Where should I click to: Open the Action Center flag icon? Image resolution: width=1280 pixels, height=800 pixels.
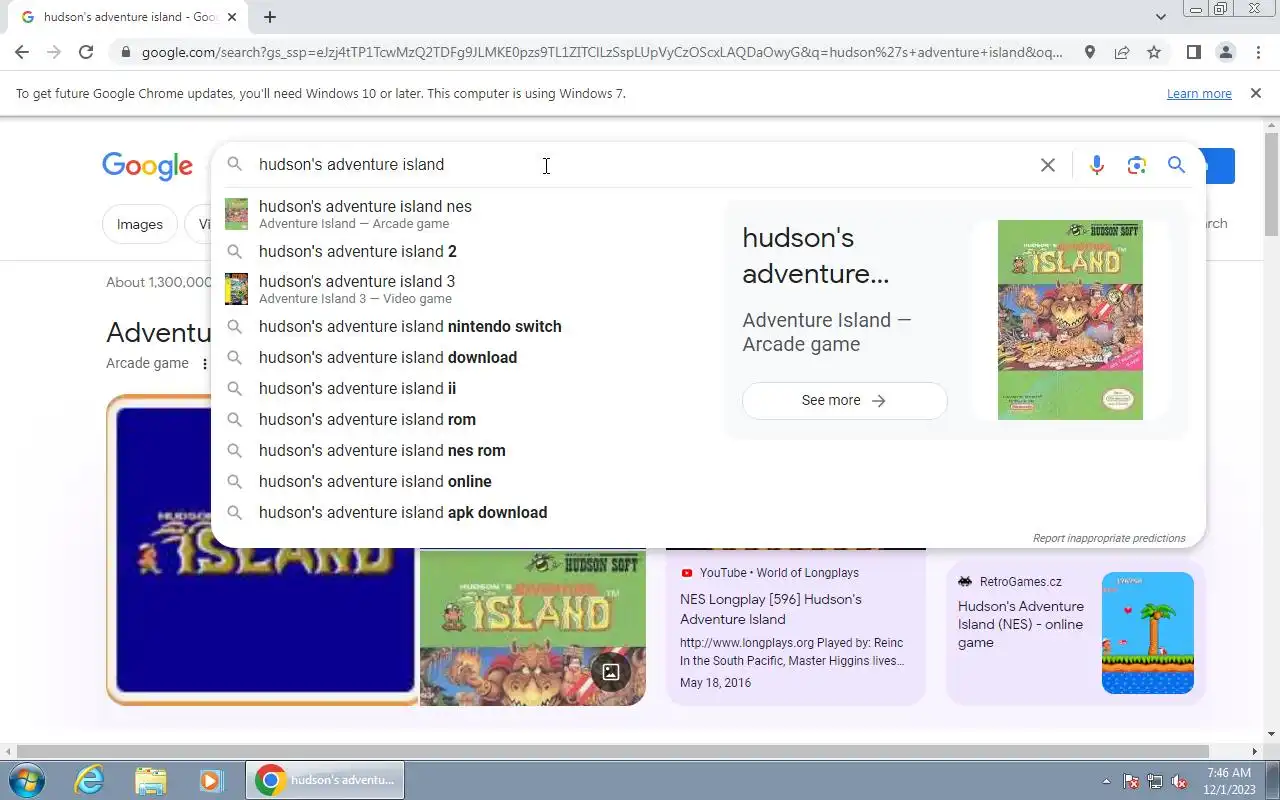(x=1131, y=781)
